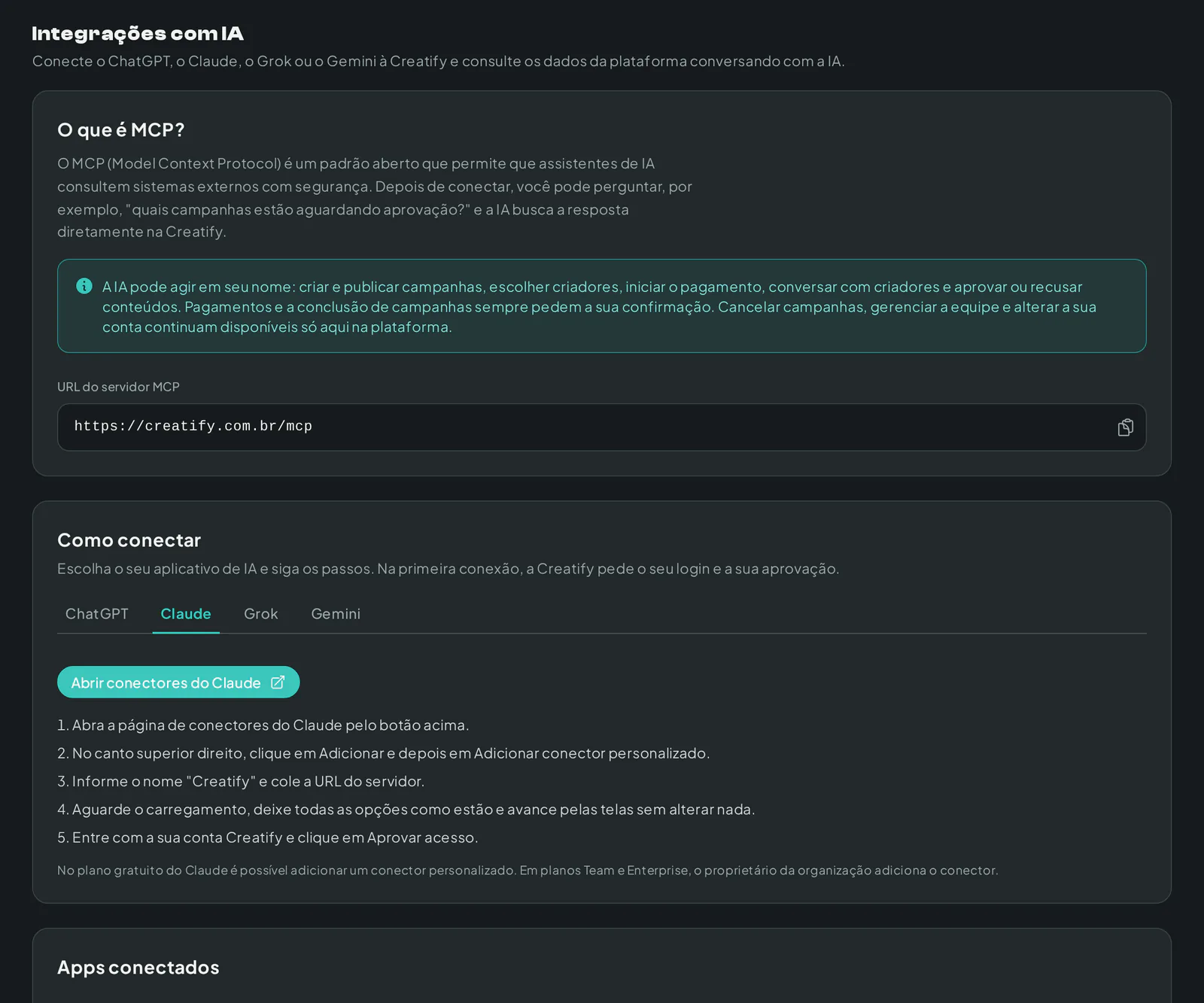Click the external-link icon on Claude button

(278, 682)
